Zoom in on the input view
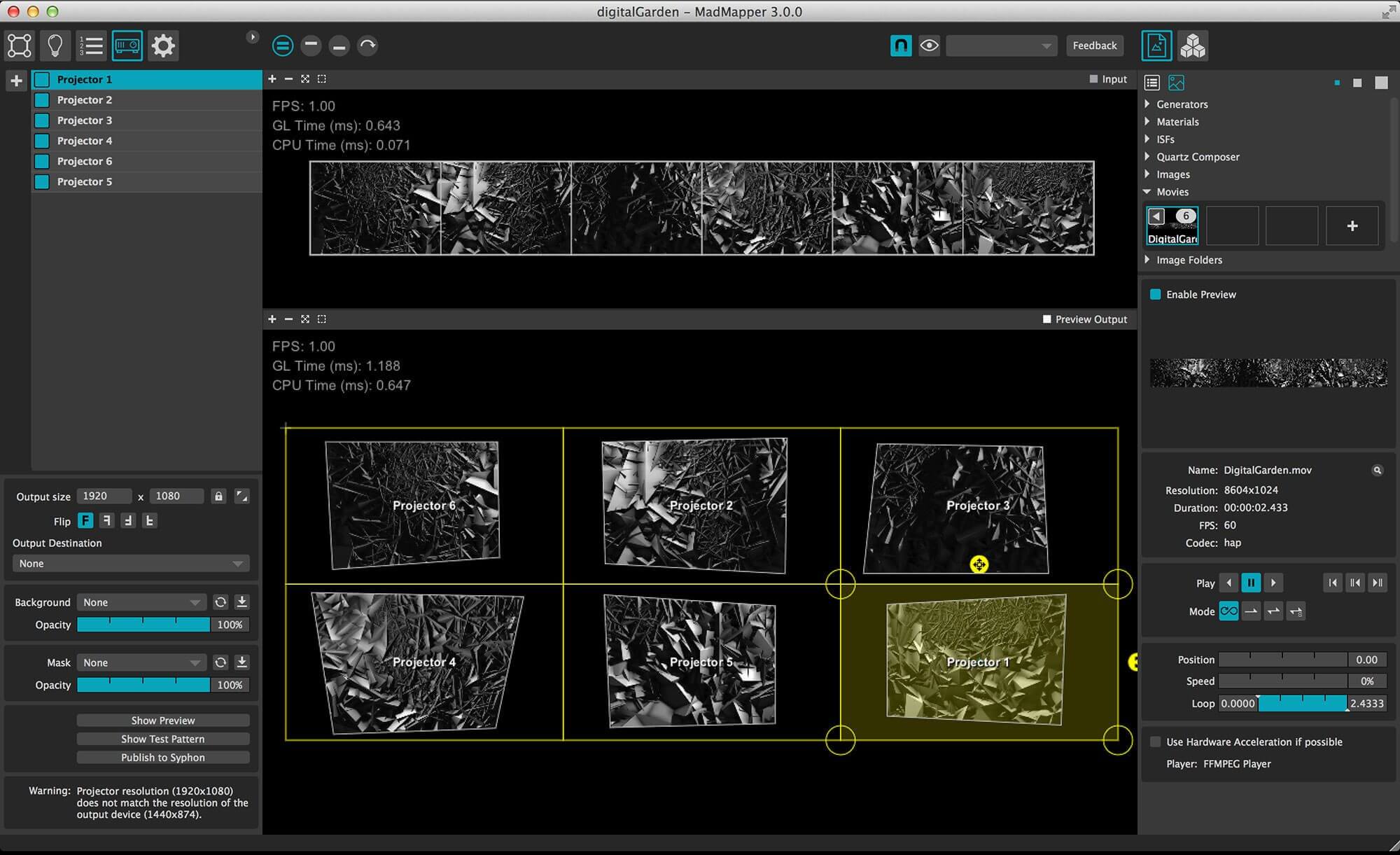The height and width of the screenshot is (855, 1400). click(272, 79)
